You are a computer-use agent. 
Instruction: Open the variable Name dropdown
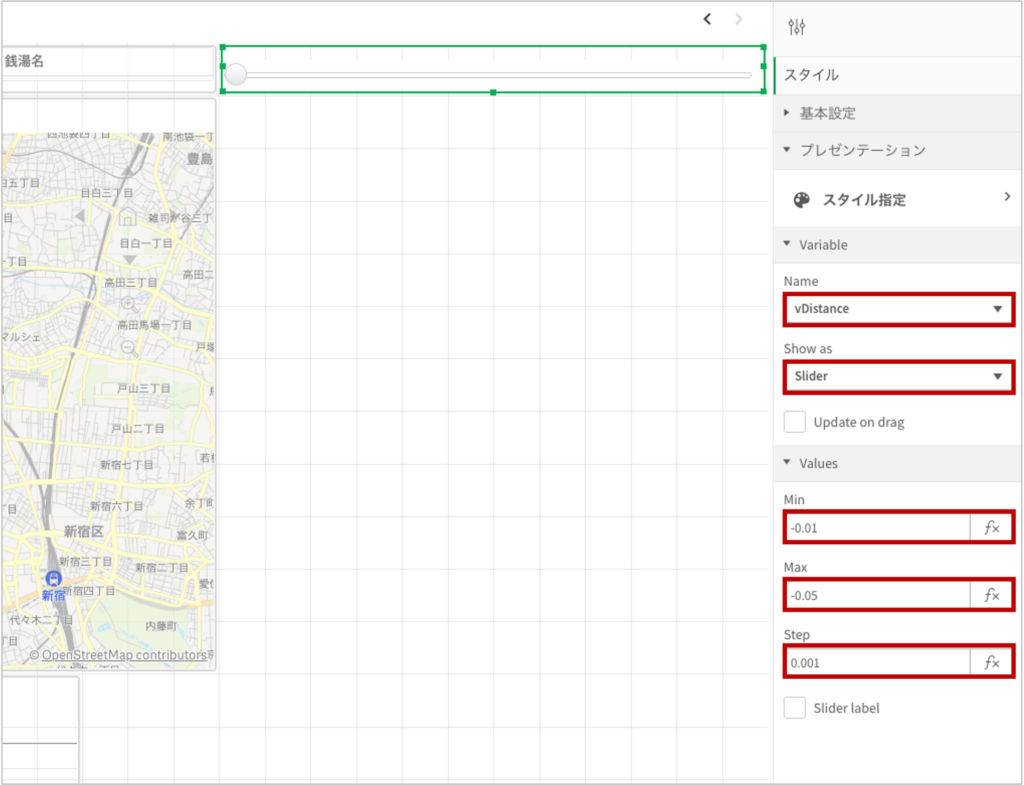click(x=898, y=309)
